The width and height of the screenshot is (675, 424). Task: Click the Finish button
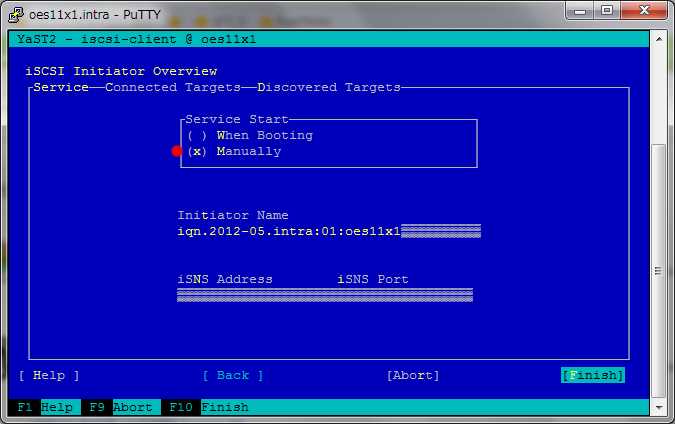593,375
